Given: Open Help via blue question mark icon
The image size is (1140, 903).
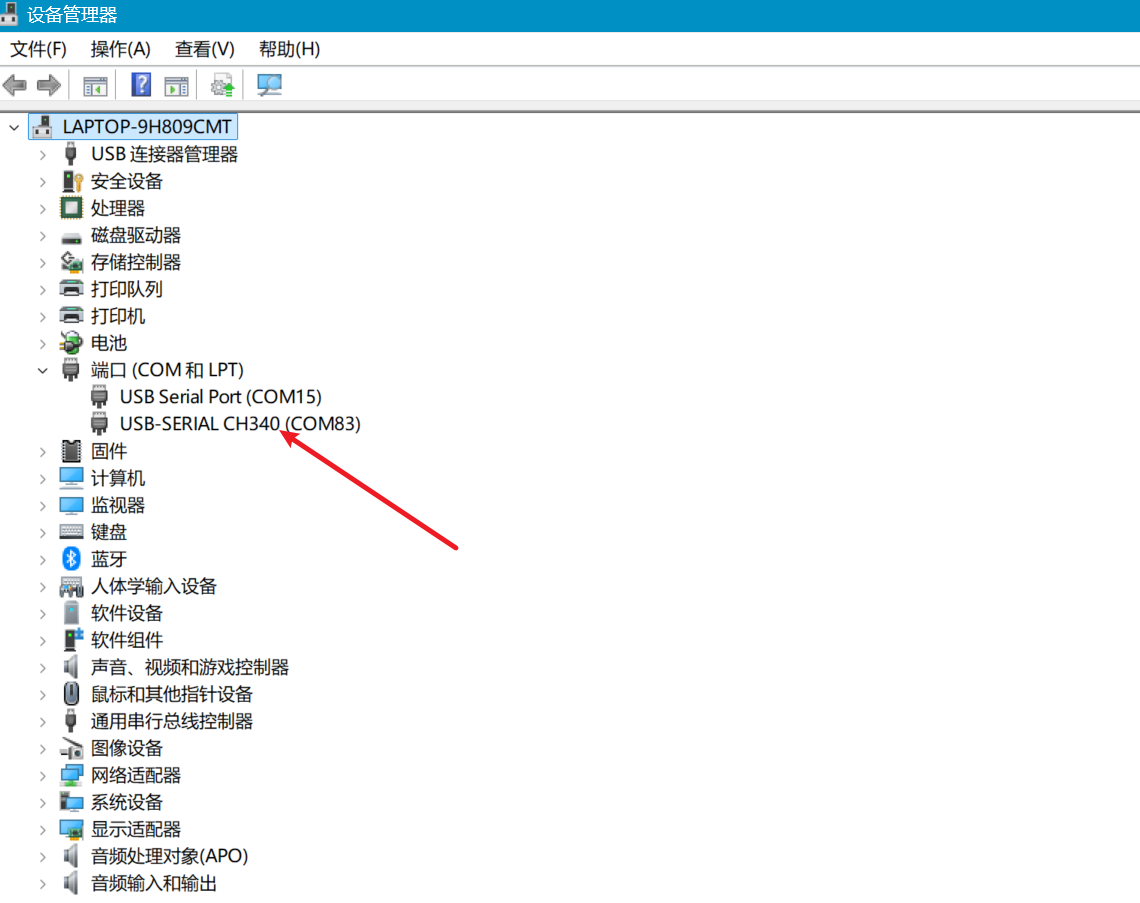Looking at the screenshot, I should pos(141,85).
